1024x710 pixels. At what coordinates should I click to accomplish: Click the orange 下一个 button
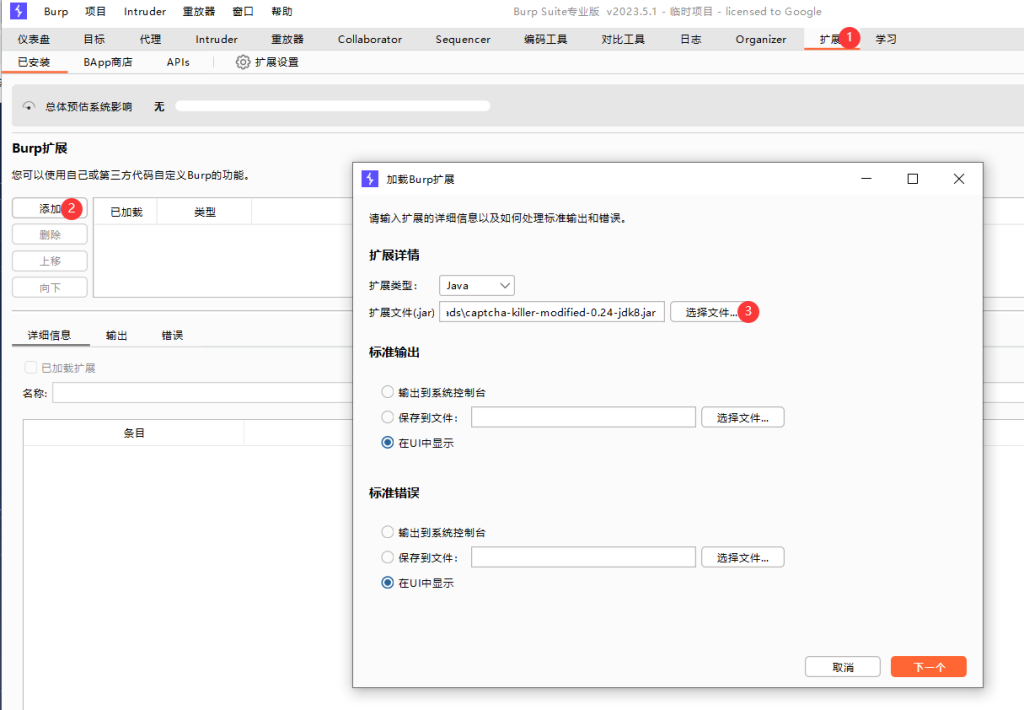929,667
